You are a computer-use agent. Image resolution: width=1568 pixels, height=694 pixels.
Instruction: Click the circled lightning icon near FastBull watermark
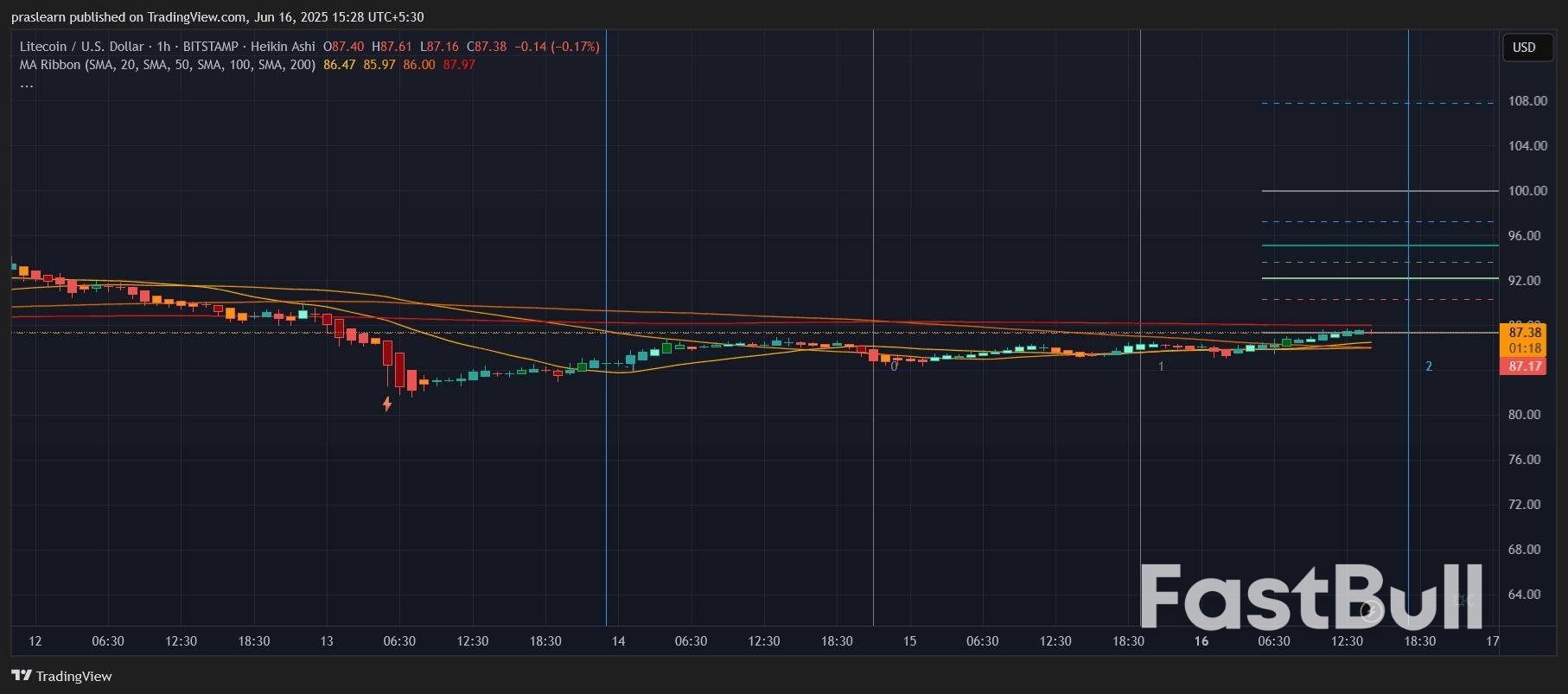pos(1369,611)
